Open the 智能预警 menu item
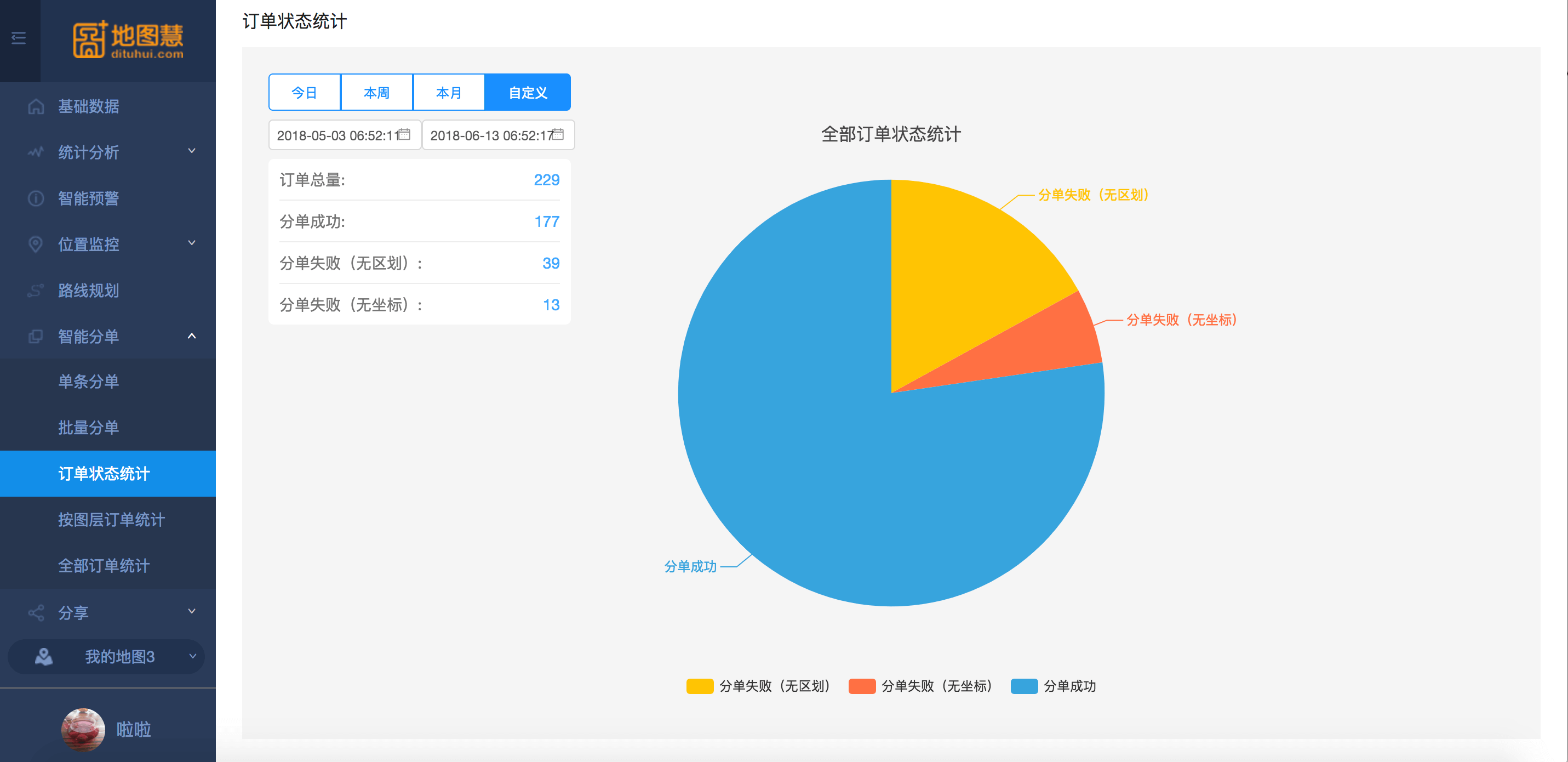 tap(108, 198)
